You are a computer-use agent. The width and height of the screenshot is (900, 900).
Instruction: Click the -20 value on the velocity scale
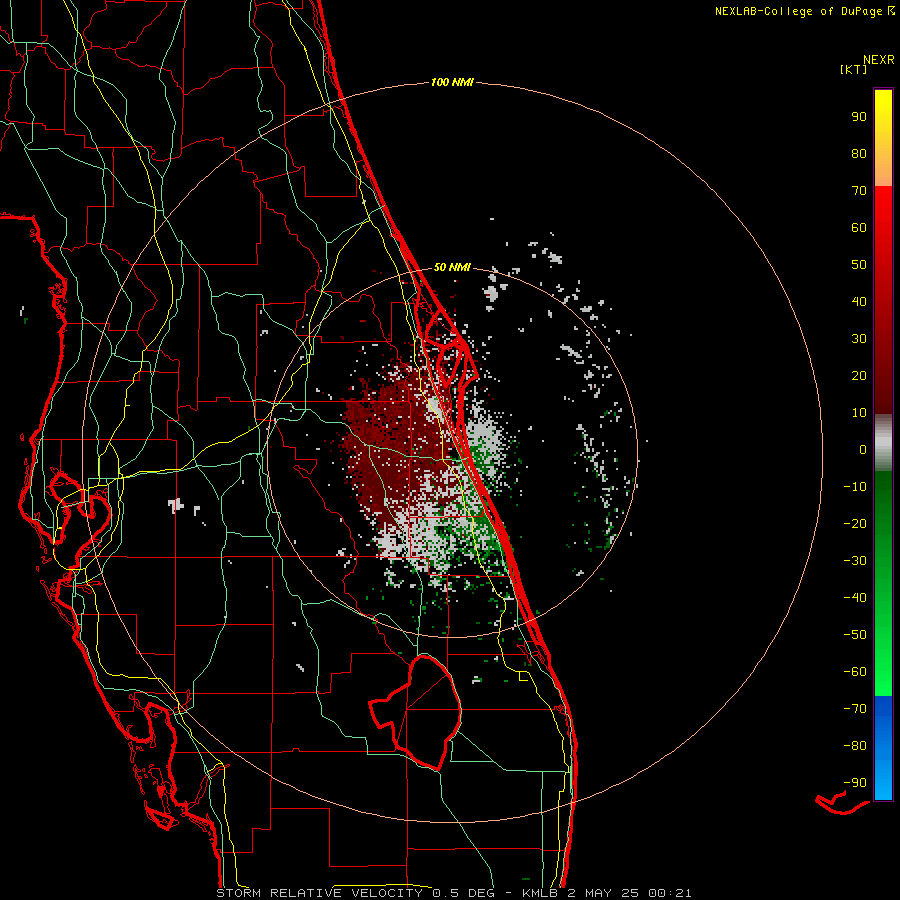(855, 524)
